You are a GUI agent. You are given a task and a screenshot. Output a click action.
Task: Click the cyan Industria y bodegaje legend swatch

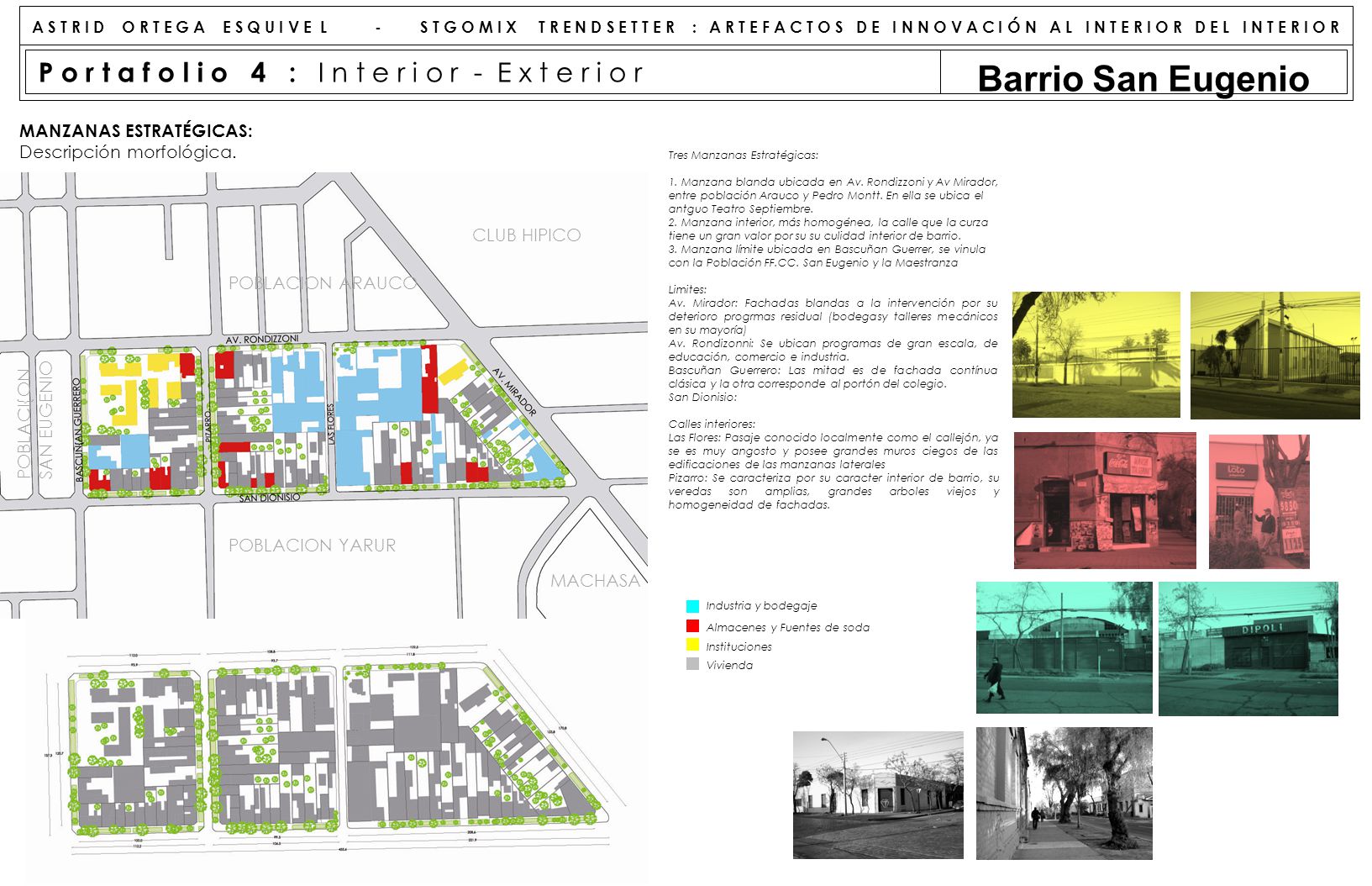click(692, 606)
